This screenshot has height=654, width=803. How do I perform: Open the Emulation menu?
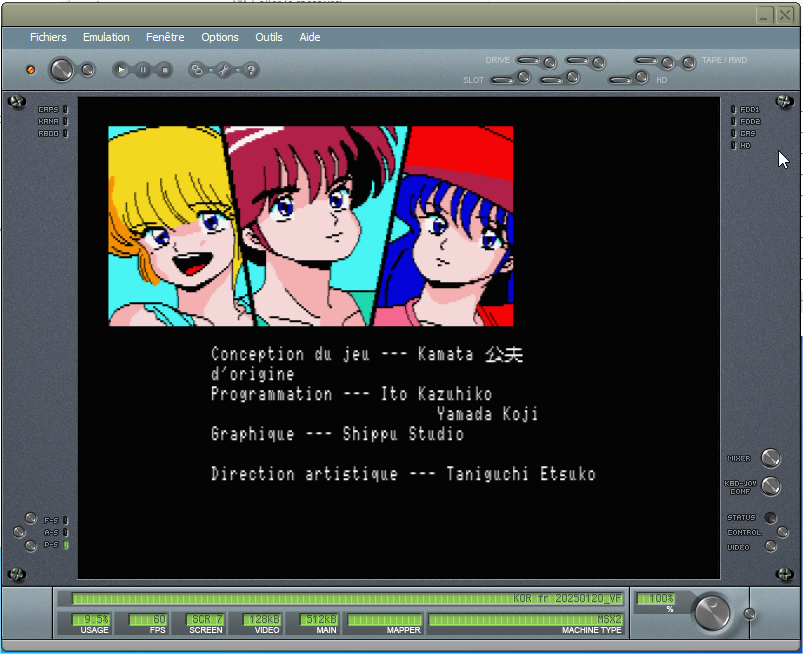[x=106, y=37]
